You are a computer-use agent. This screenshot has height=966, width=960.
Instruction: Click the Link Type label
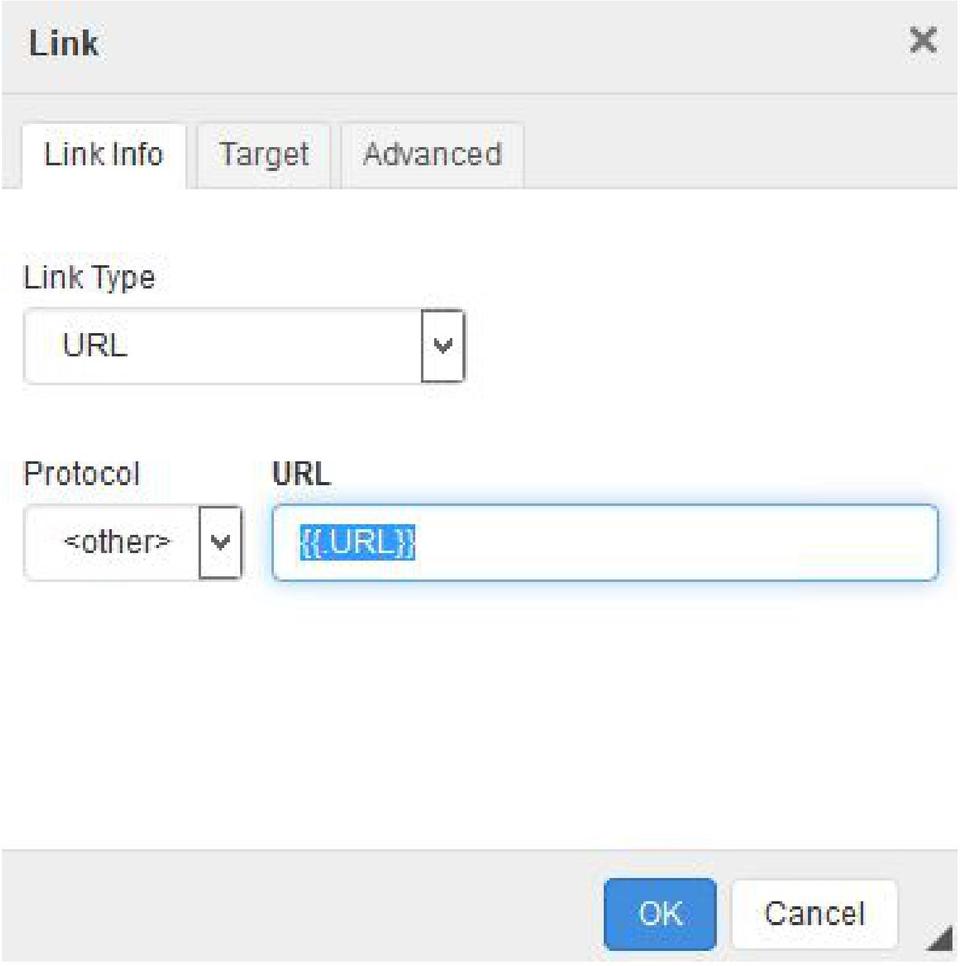[x=89, y=278]
